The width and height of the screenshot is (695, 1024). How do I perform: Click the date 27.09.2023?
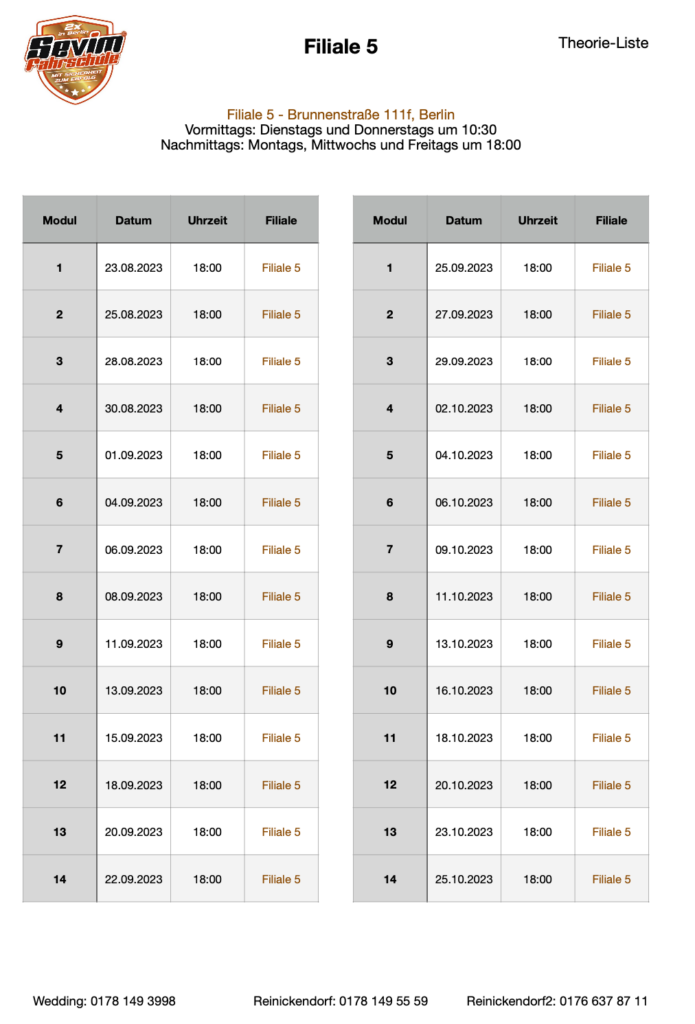click(464, 315)
